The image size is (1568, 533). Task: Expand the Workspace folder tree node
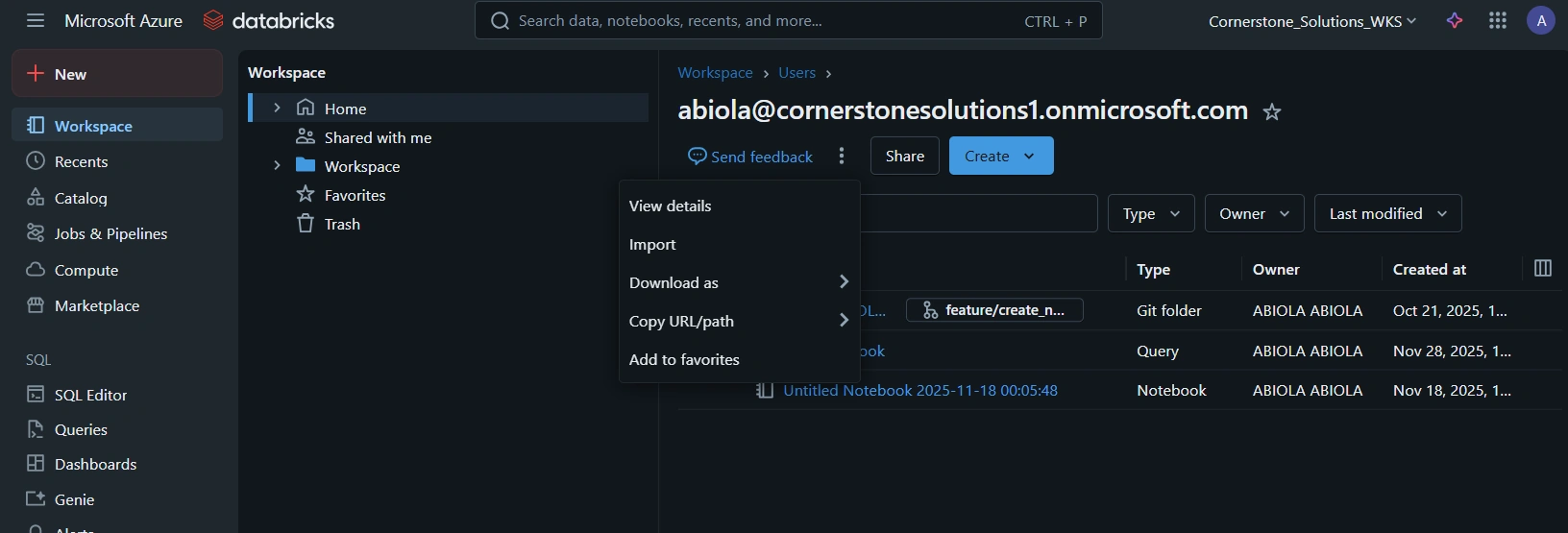(x=277, y=165)
